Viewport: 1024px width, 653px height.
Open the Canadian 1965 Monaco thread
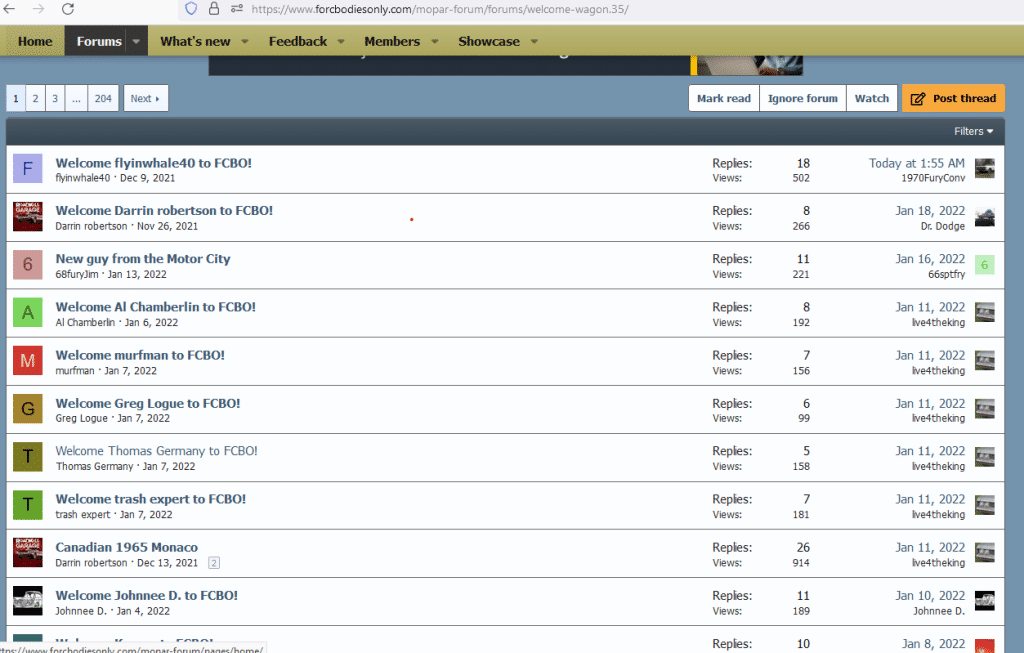126,547
